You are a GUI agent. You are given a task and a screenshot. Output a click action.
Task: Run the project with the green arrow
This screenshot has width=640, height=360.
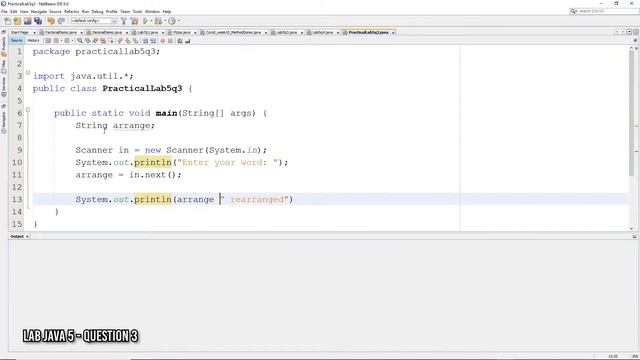click(146, 21)
